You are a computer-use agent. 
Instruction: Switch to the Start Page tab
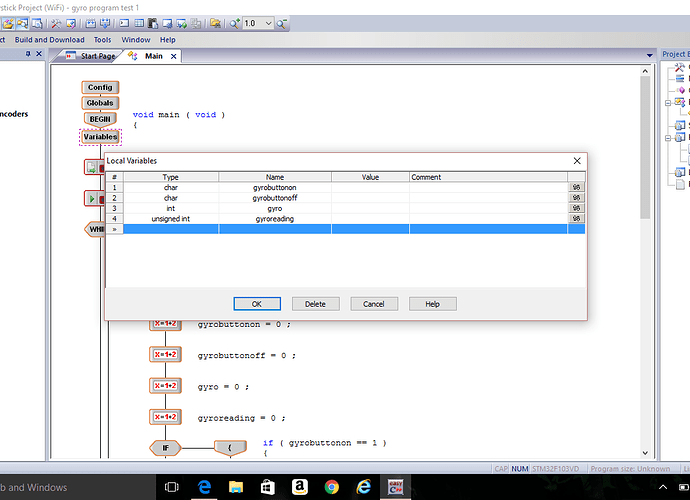point(90,56)
